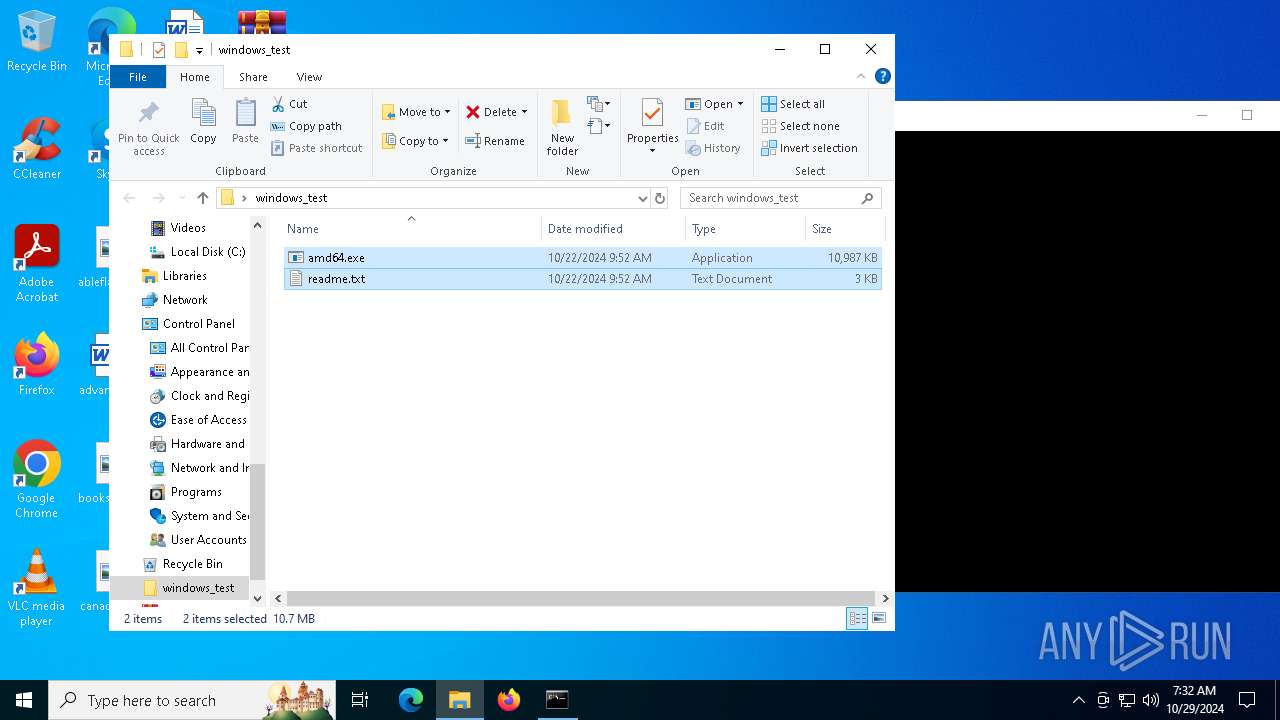The width and height of the screenshot is (1280, 720).
Task: Rename the selected file
Action: [495, 141]
